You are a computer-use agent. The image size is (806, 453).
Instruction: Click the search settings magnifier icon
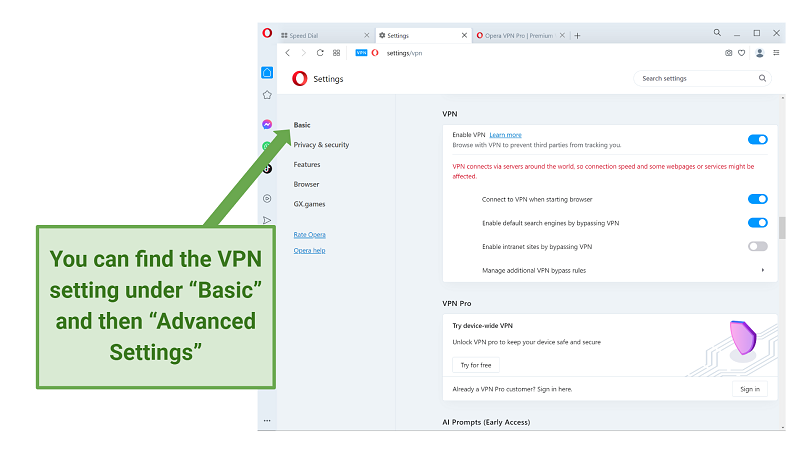click(762, 78)
